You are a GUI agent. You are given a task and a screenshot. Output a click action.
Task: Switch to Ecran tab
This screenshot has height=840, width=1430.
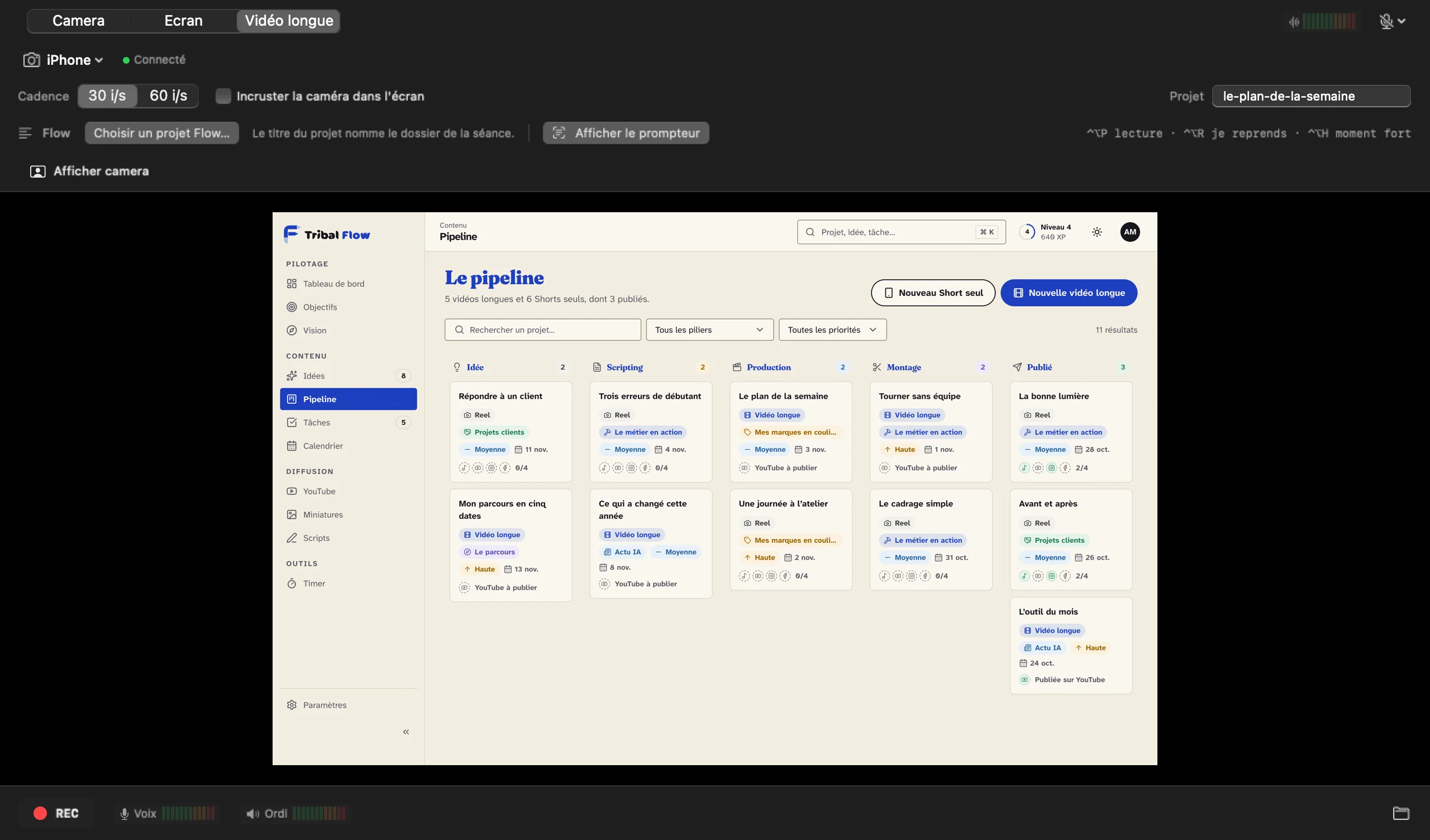[x=183, y=21]
